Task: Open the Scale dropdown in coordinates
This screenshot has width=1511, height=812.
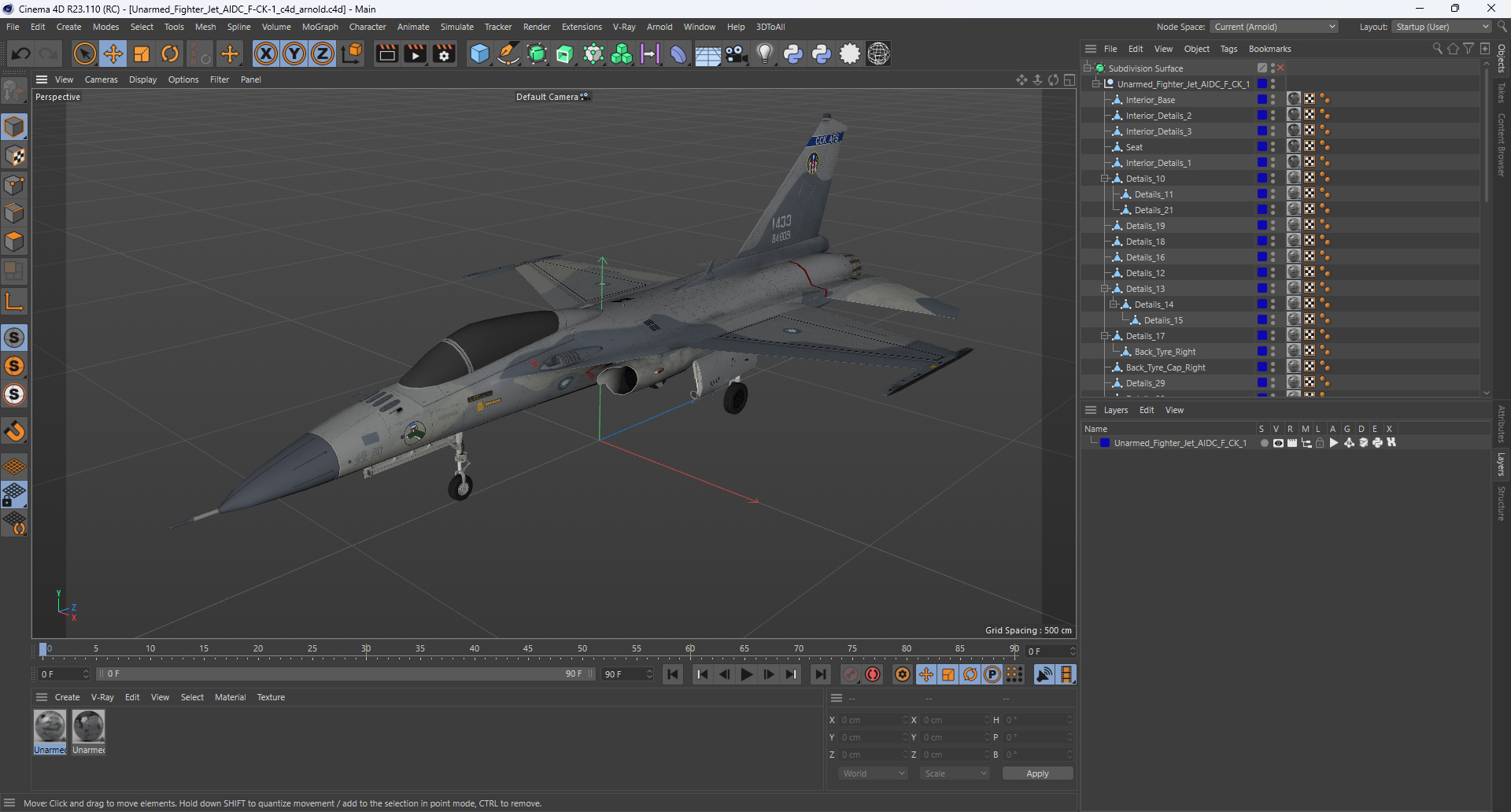Action: (955, 773)
